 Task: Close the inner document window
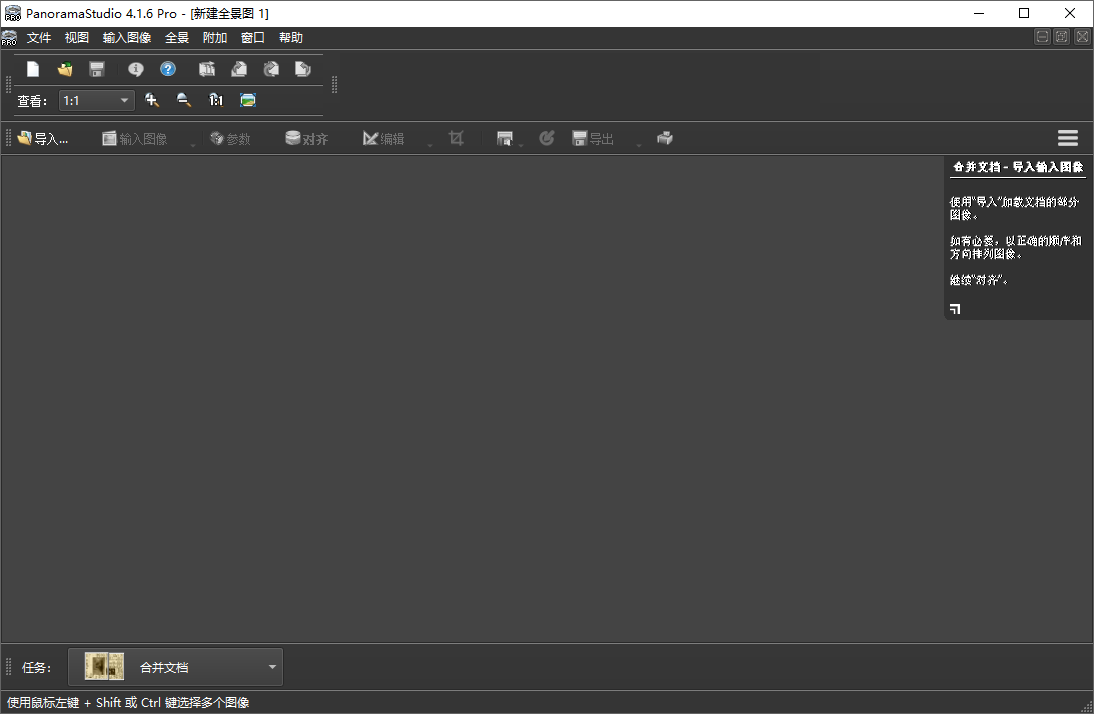point(1082,37)
